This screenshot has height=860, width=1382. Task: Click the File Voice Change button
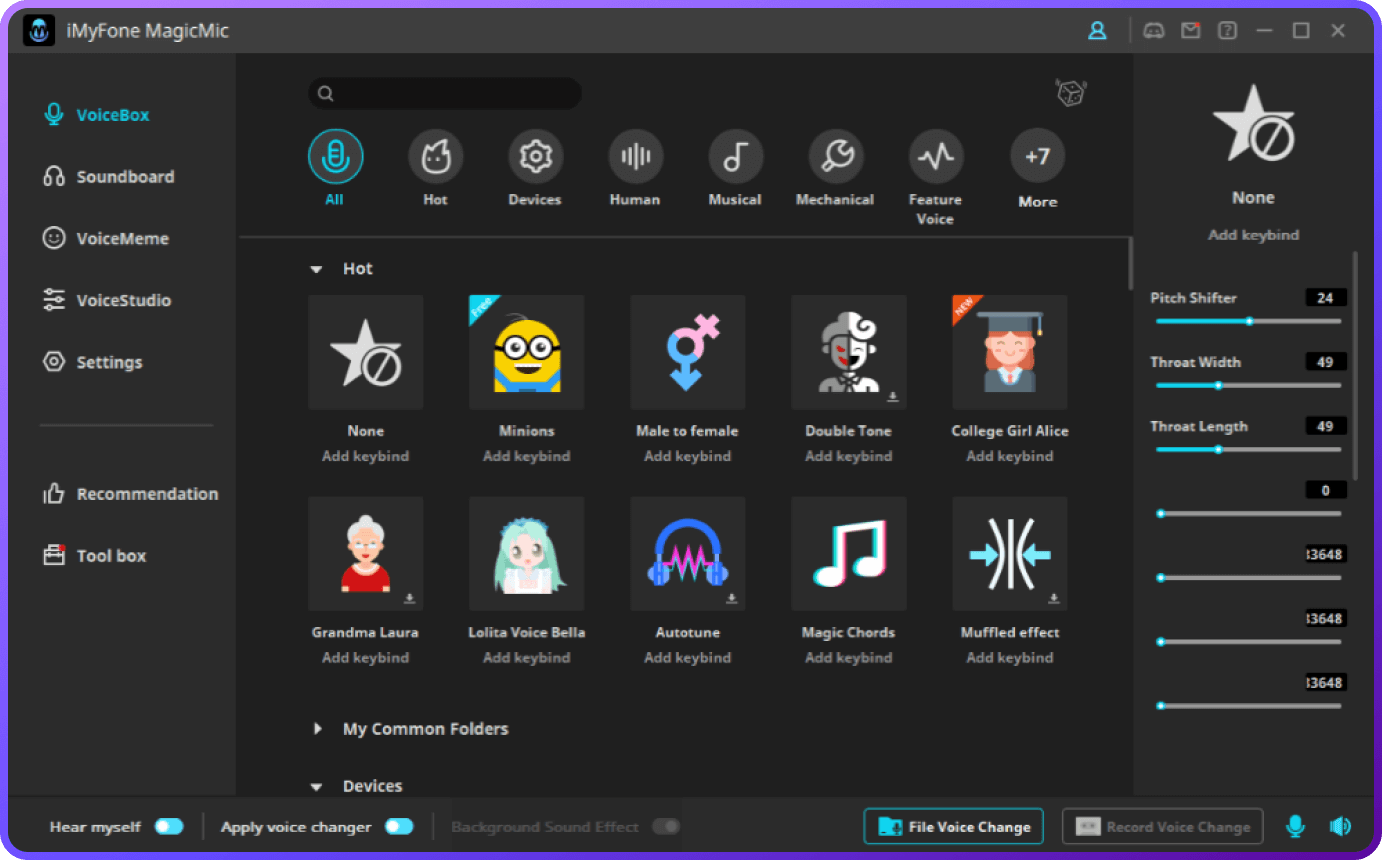[954, 826]
